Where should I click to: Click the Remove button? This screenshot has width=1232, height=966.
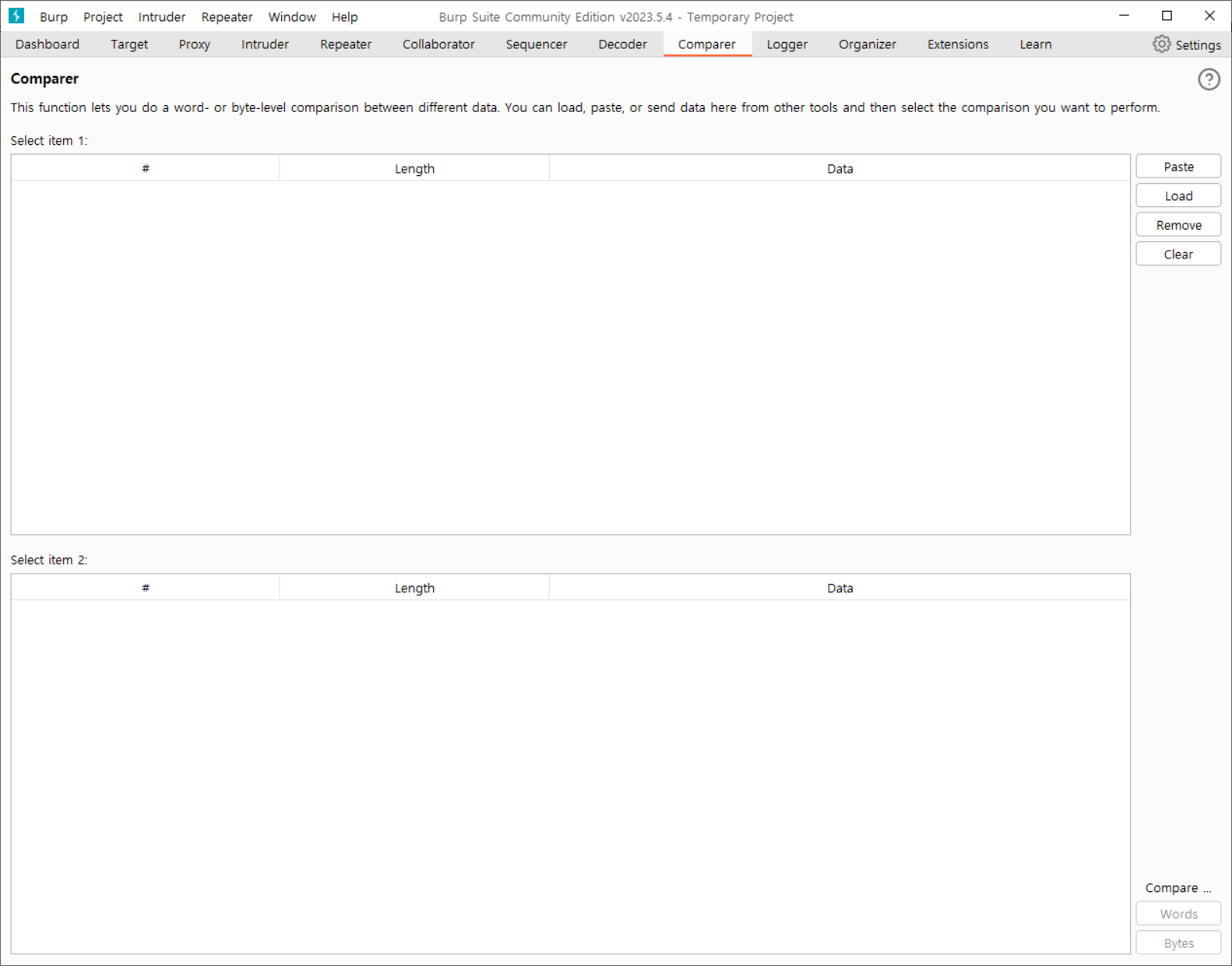click(x=1178, y=225)
